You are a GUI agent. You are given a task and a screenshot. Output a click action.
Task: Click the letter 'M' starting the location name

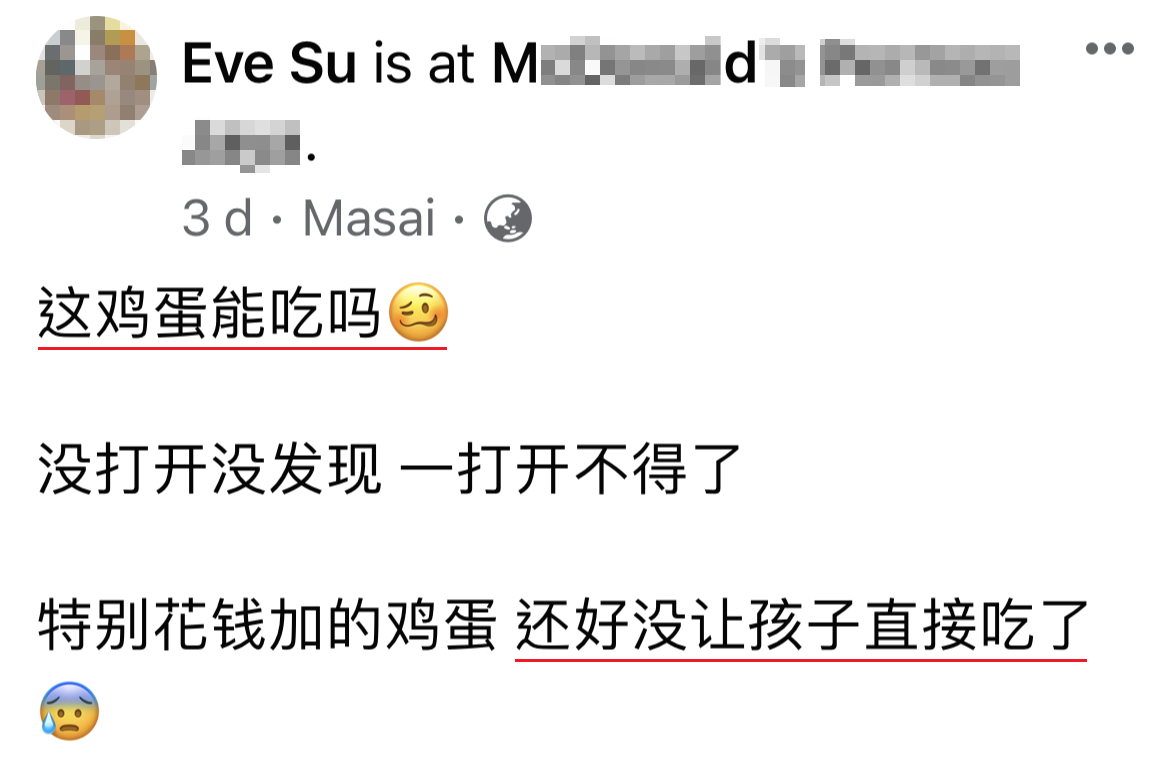point(515,63)
